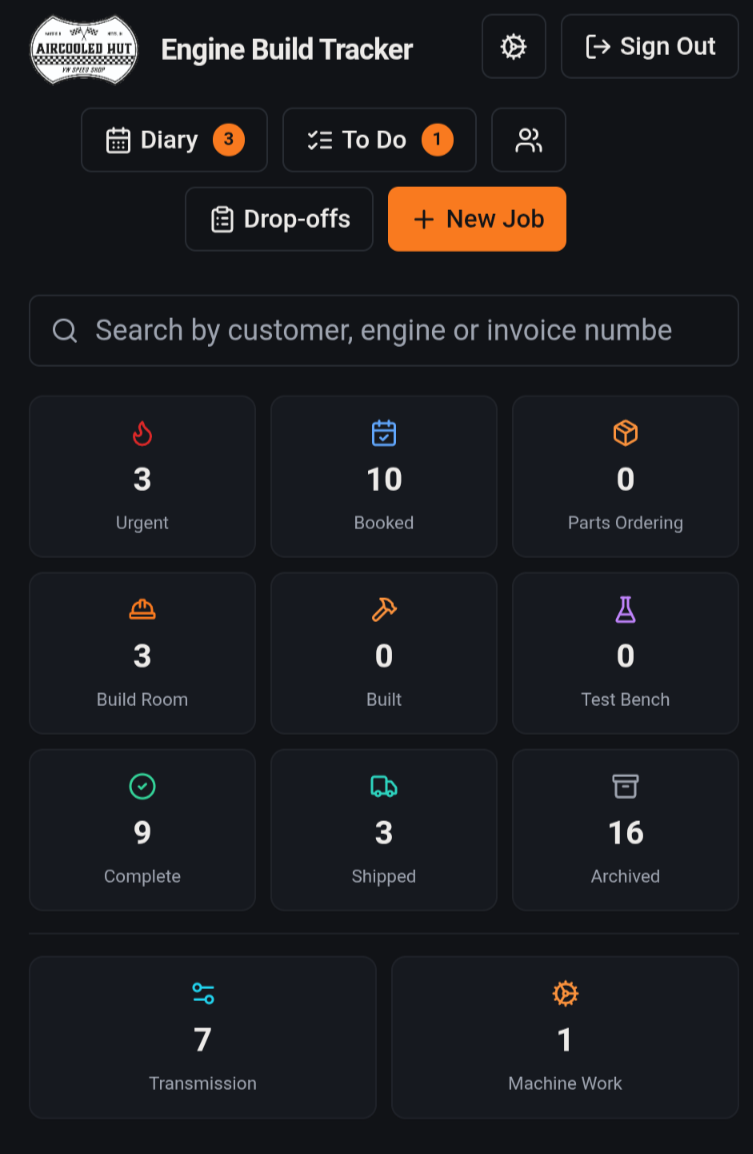Focus the customer/engine/invoice search field
Image resolution: width=753 pixels, height=1154 pixels.
pos(383,330)
